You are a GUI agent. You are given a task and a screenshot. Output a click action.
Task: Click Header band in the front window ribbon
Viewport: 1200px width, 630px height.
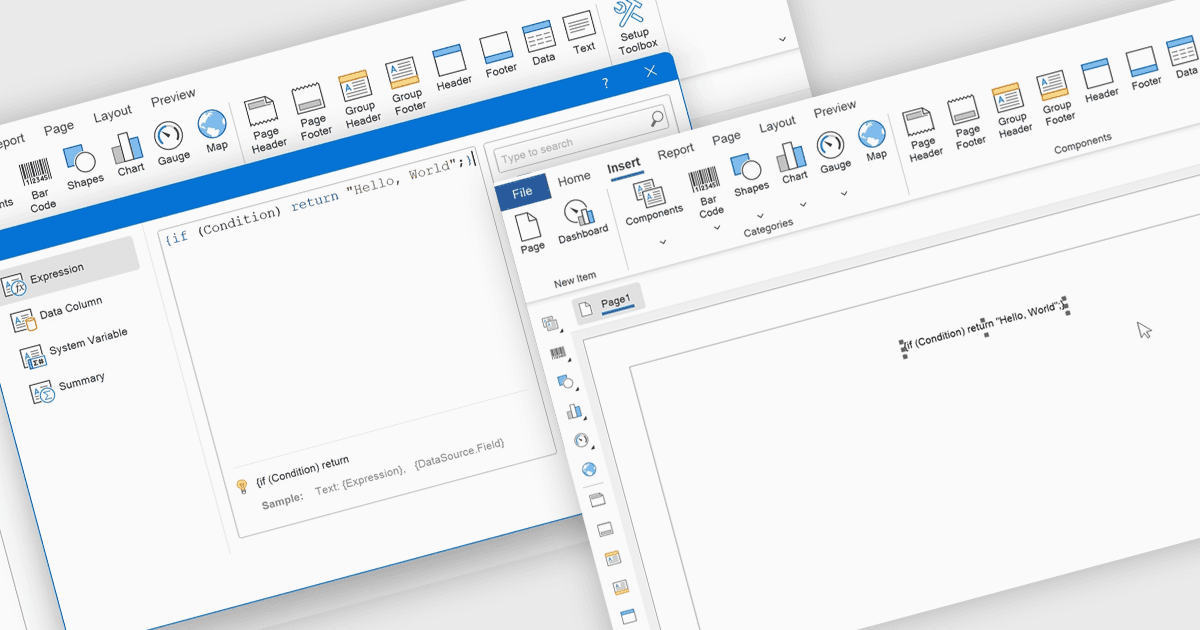(x=1100, y=81)
